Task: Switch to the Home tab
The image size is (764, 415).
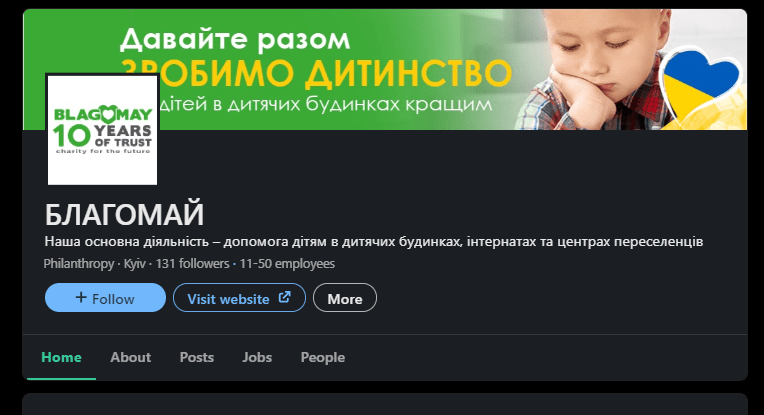Action: pos(61,358)
